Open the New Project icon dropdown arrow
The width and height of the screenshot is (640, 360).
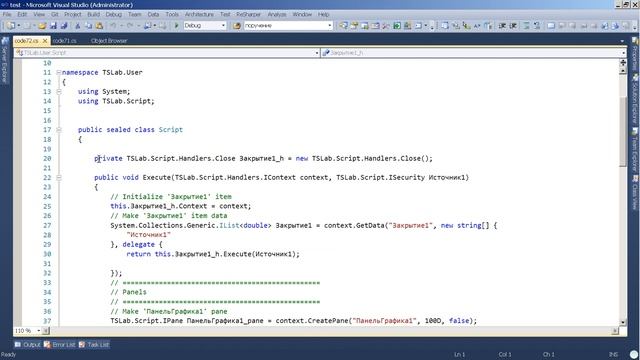18,25
